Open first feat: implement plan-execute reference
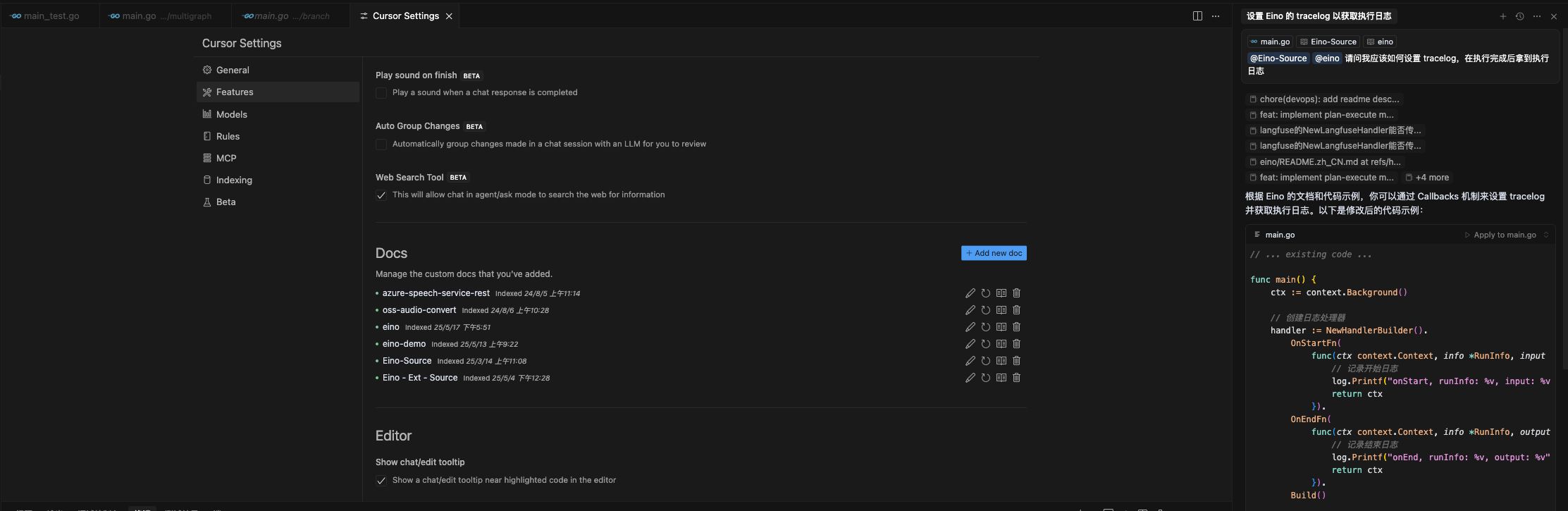1568x511 pixels. point(1321,115)
